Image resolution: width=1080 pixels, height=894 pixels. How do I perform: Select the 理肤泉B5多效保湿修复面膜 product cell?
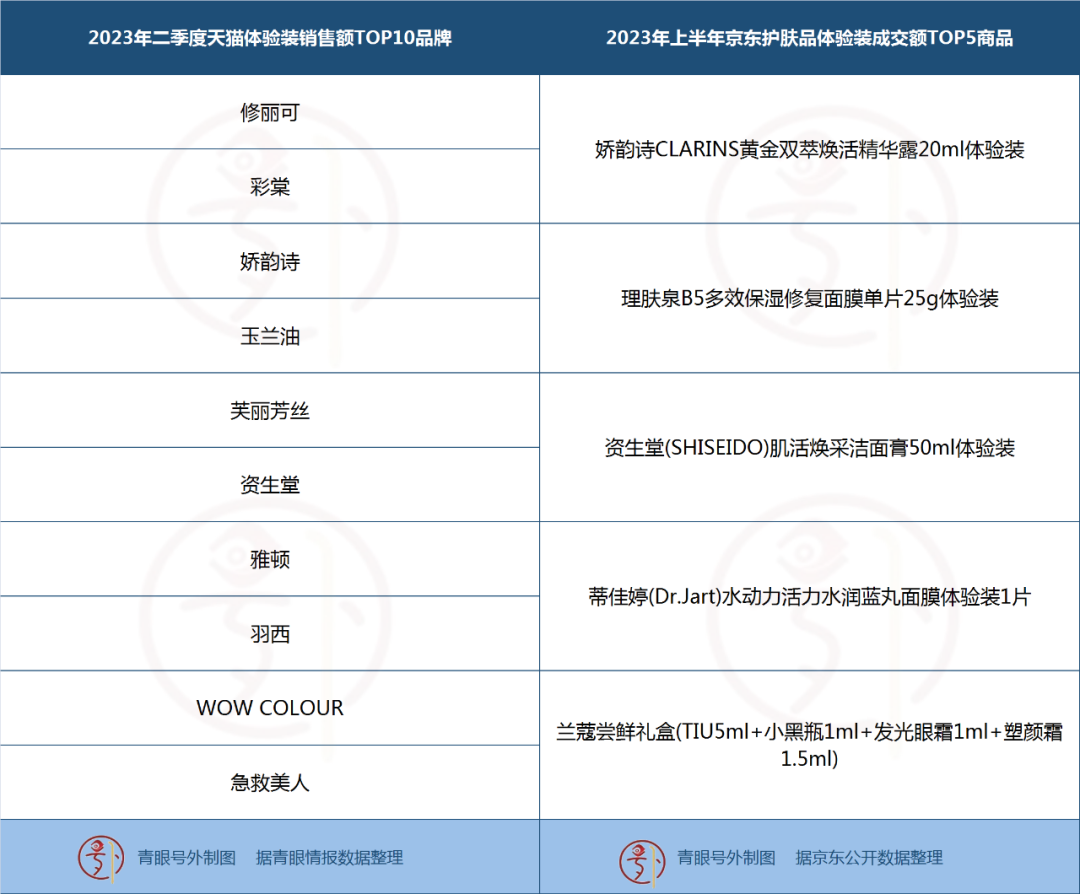coord(809,299)
